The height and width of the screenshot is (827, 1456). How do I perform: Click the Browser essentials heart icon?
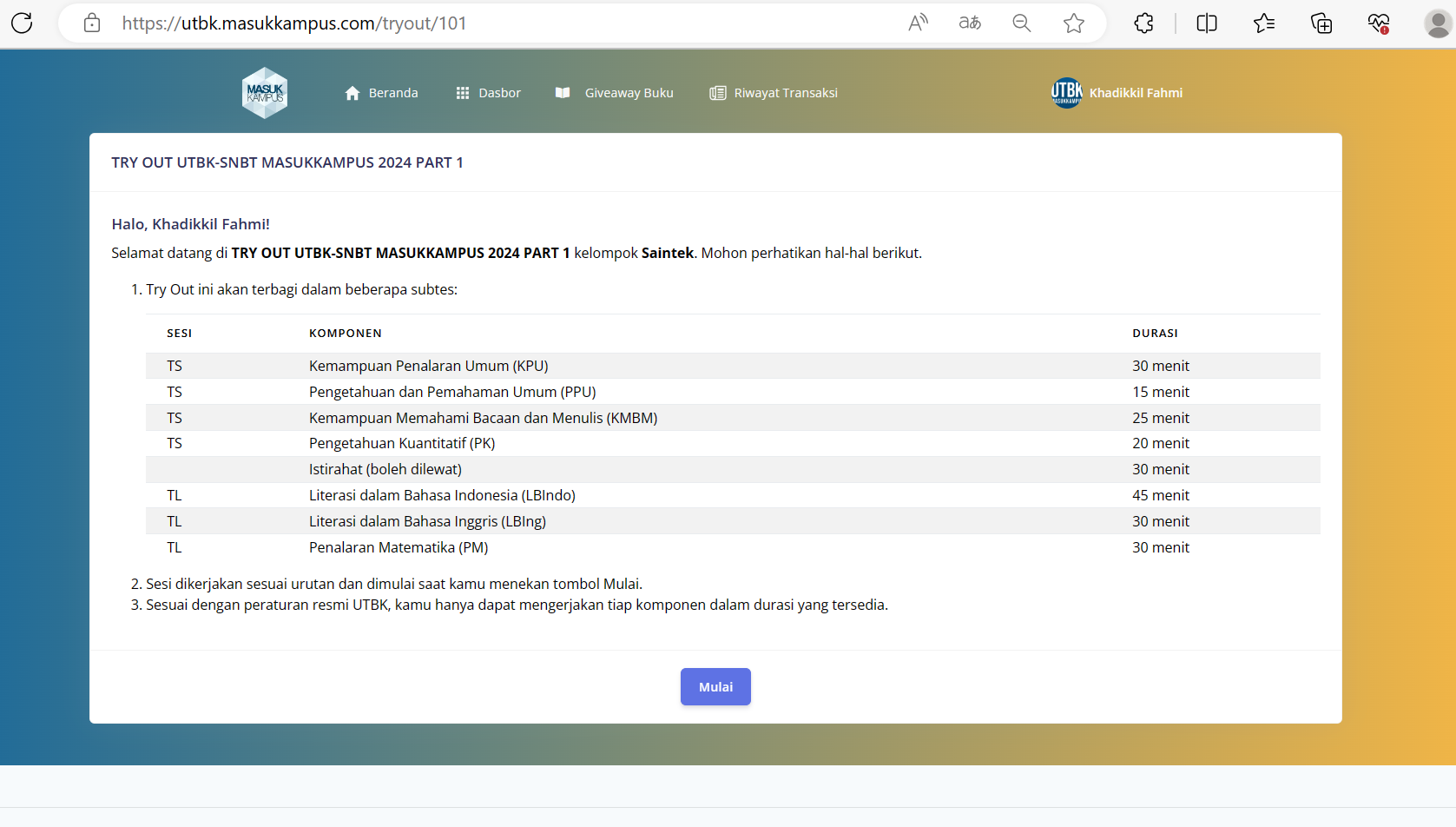[x=1379, y=23]
